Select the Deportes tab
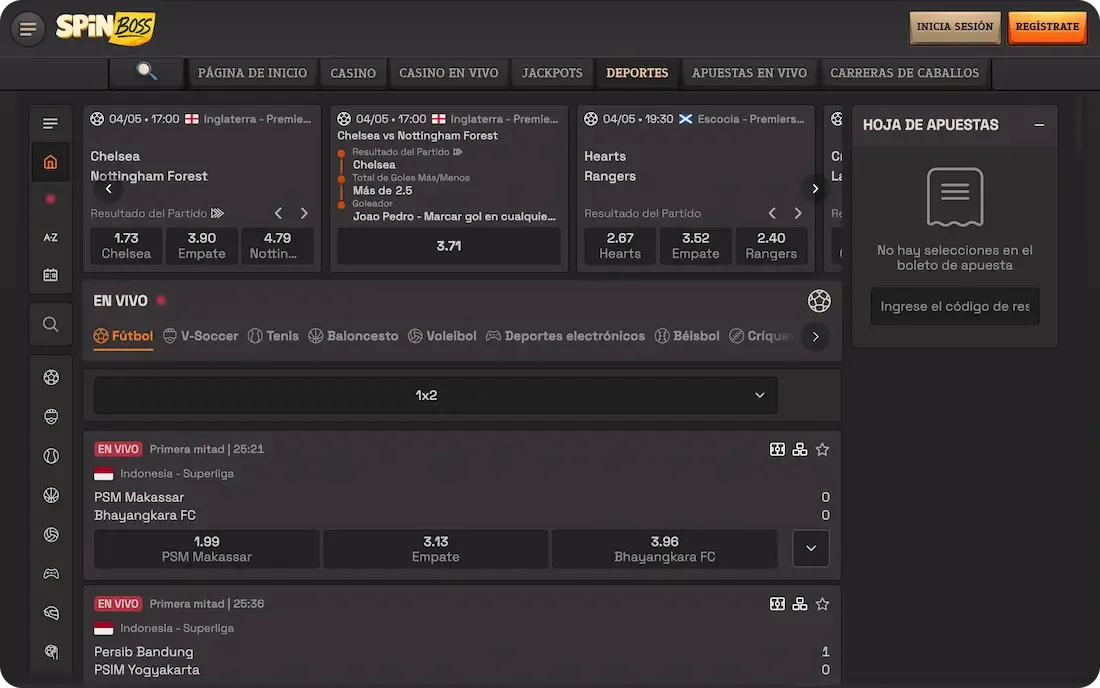The width and height of the screenshot is (1100, 688). pyautogui.click(x=637, y=73)
